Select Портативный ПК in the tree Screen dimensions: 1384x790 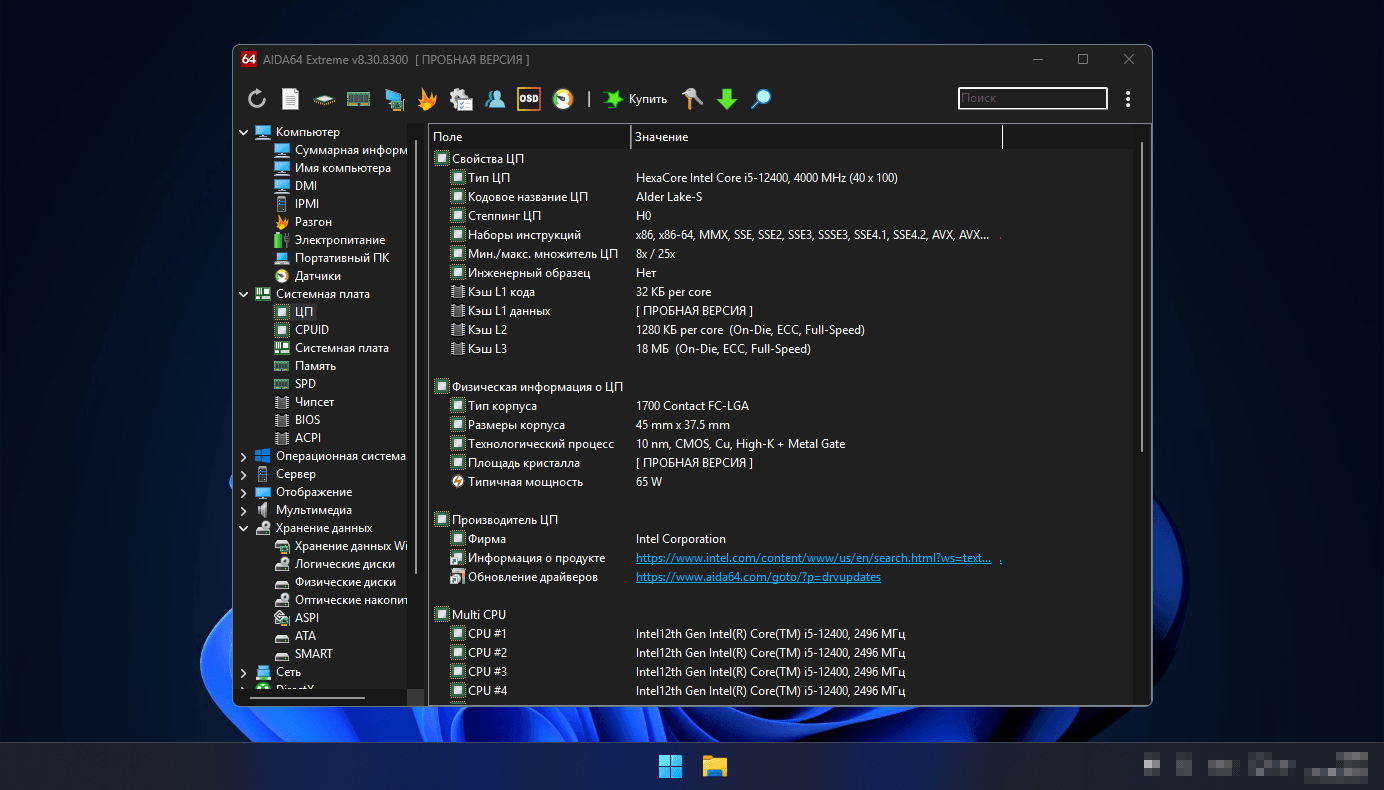(x=331, y=258)
